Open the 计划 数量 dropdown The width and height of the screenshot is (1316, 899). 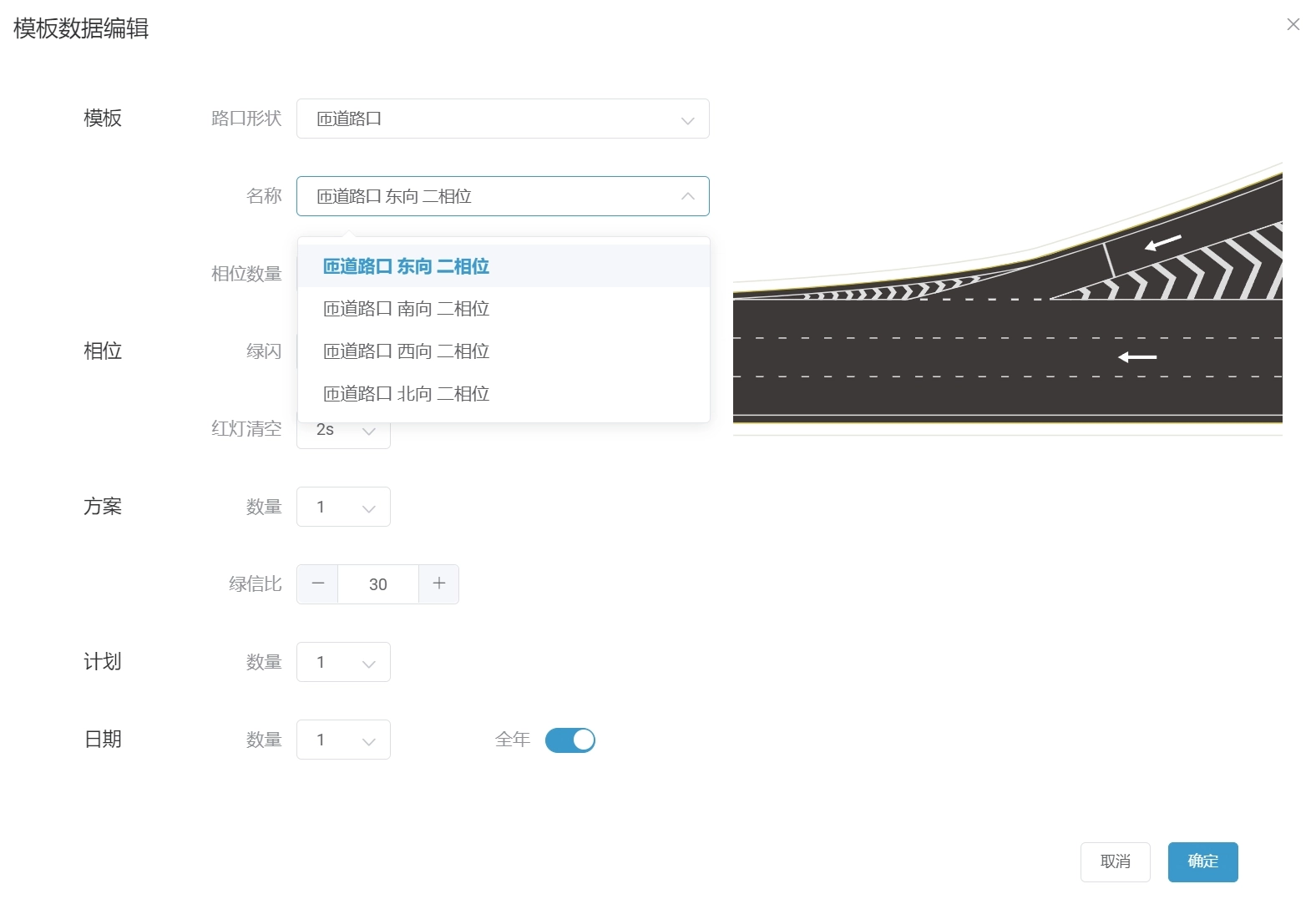(x=343, y=662)
